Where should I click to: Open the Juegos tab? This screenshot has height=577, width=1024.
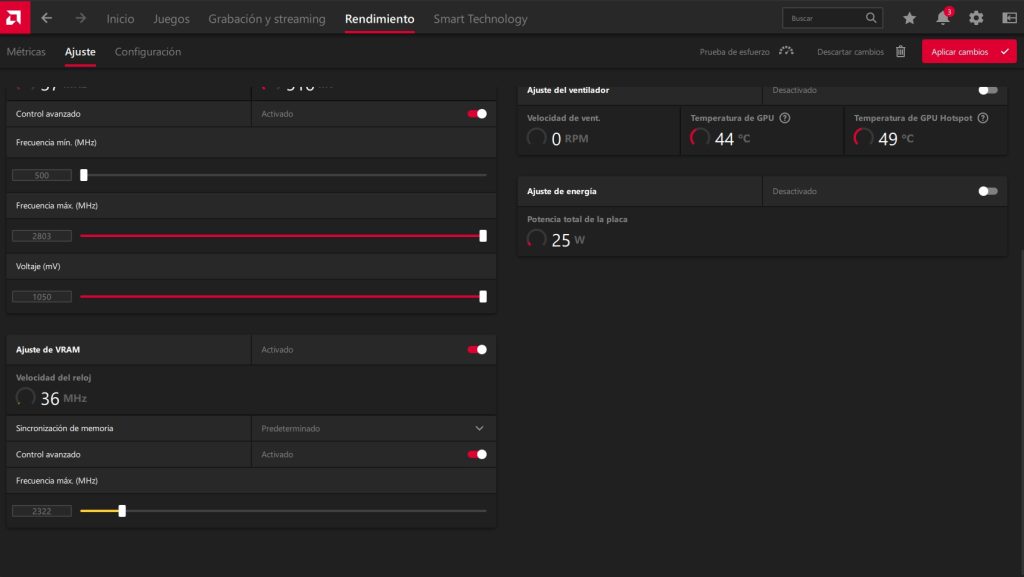[171, 19]
